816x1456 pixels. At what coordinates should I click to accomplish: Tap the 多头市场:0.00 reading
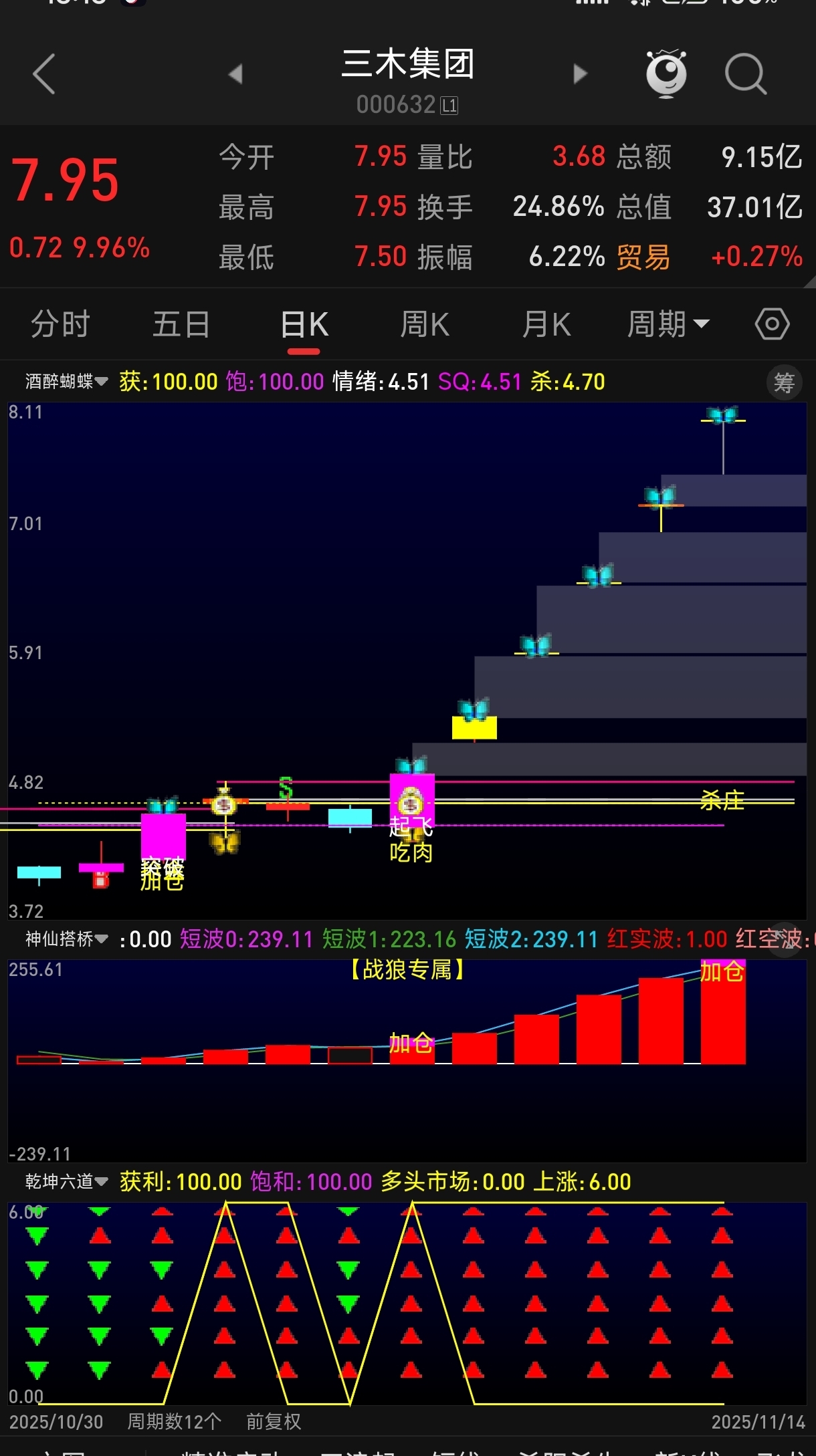[453, 1182]
